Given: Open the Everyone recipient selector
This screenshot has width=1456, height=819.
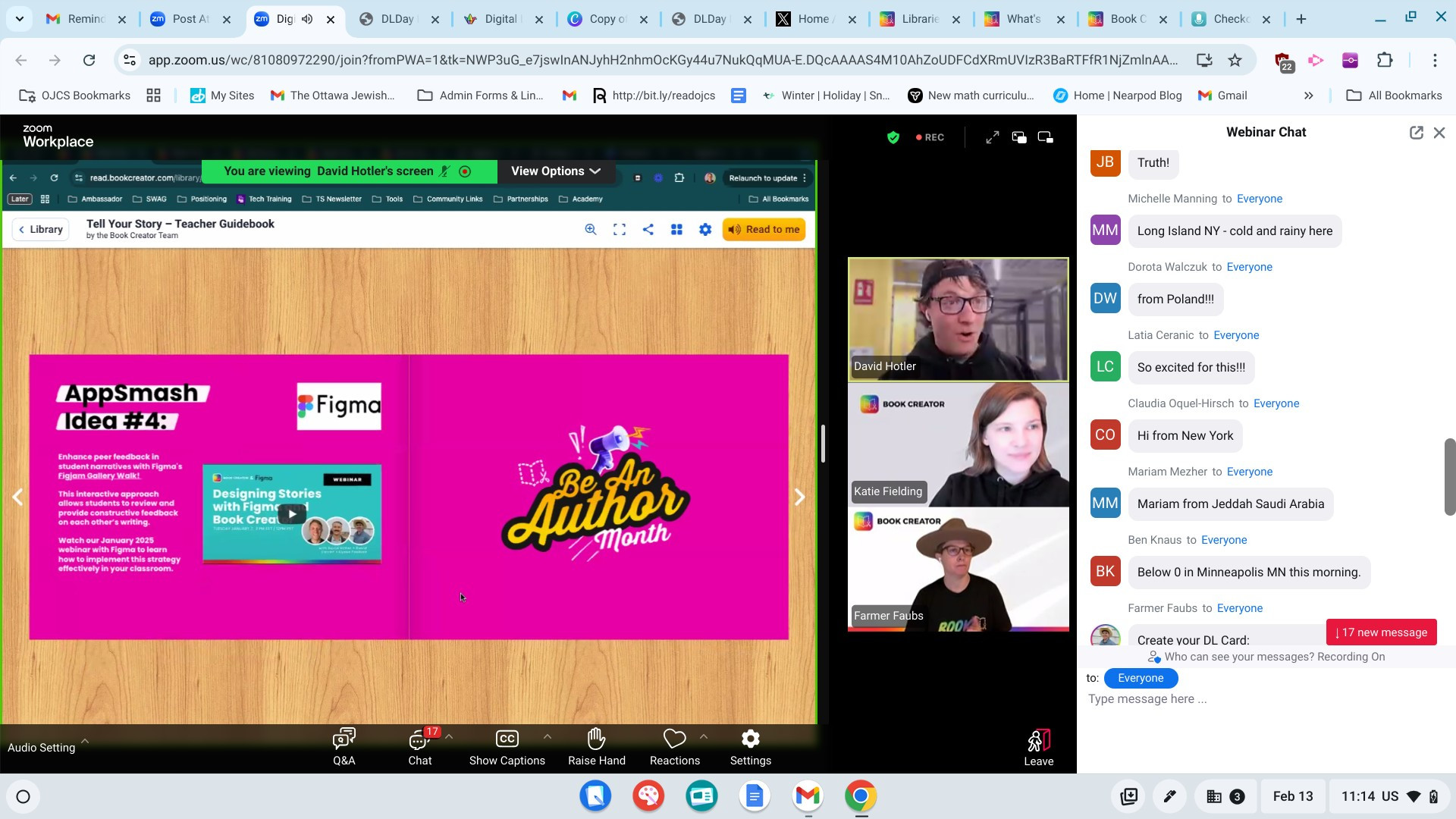Looking at the screenshot, I should tap(1140, 678).
